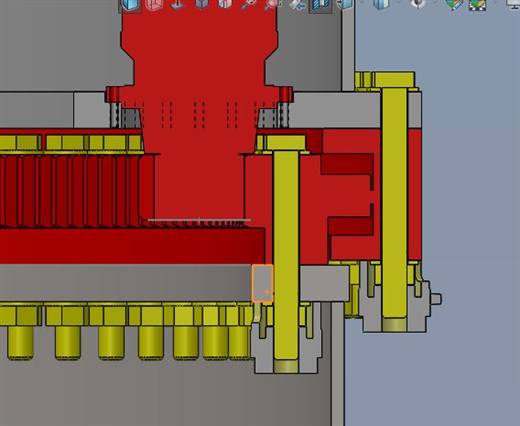Click the blue and pink split cube icon
Image resolution: width=520 pixels, height=426 pixels.
[225, 4]
